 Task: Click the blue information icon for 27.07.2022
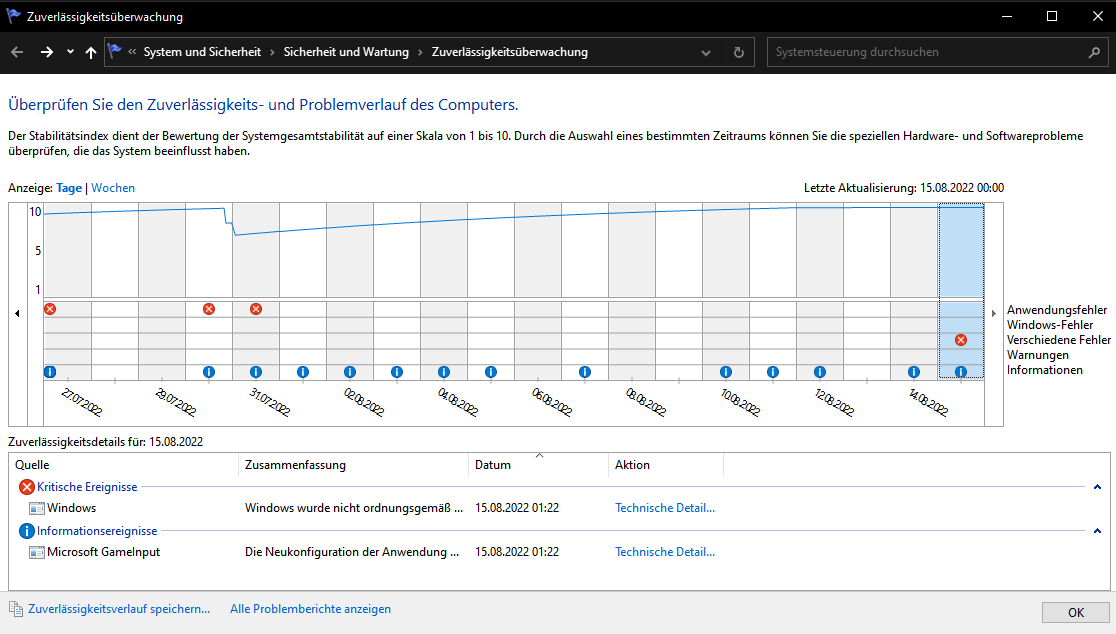tap(50, 371)
